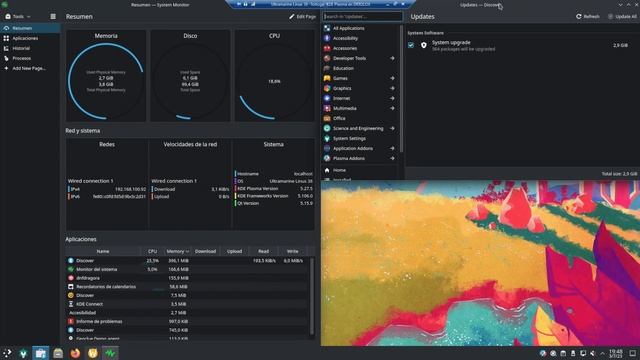Expand Games subcategories arrow
This screenshot has width=640, height=360.
pyautogui.click(x=392, y=78)
